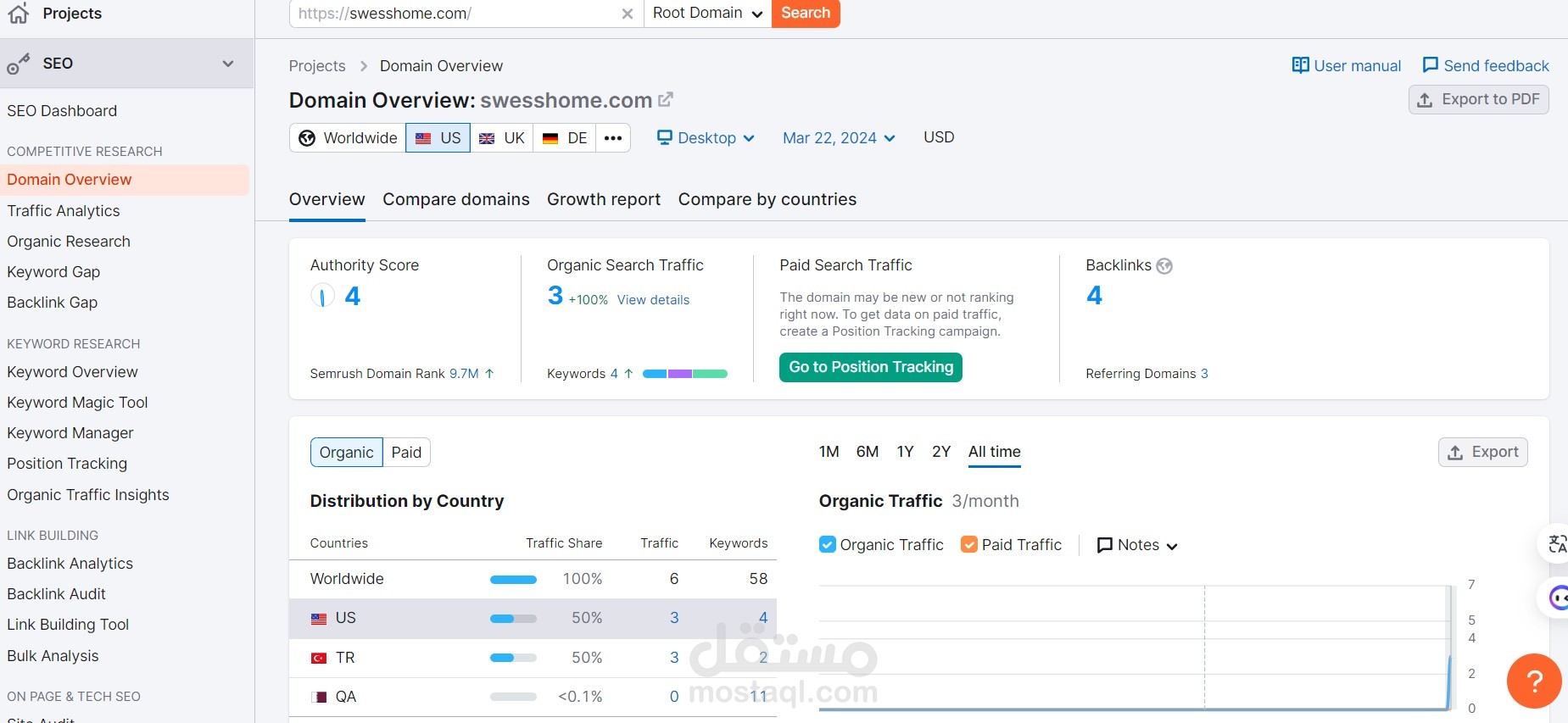Click the View details link
Image resolution: width=1568 pixels, height=723 pixels.
point(653,300)
